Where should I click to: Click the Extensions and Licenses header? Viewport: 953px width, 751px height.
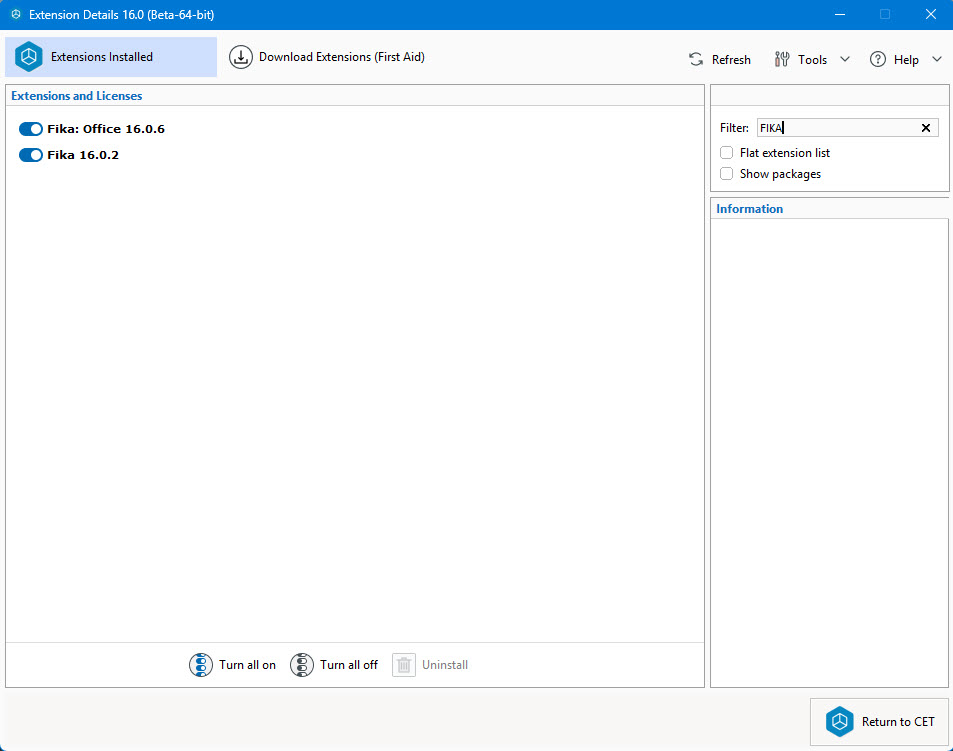click(x=77, y=95)
